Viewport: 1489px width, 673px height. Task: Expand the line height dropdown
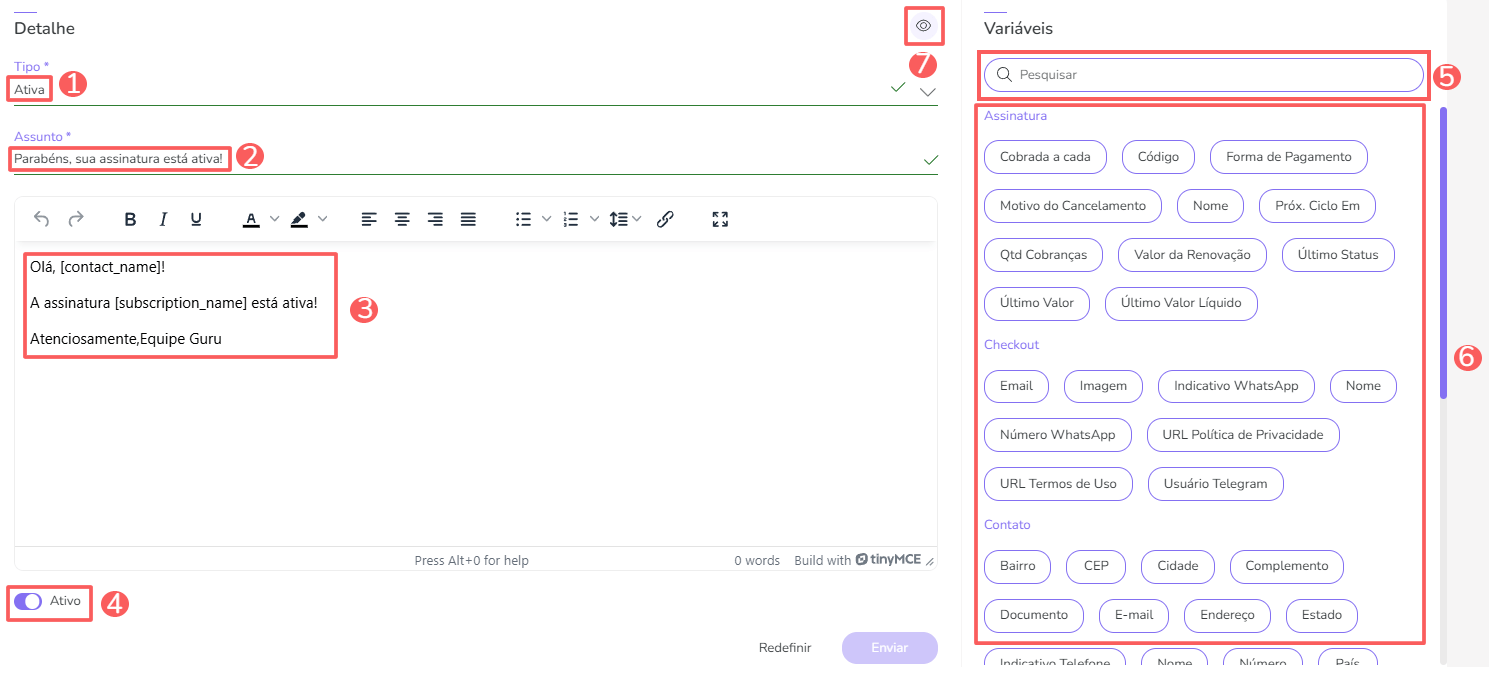(x=636, y=219)
